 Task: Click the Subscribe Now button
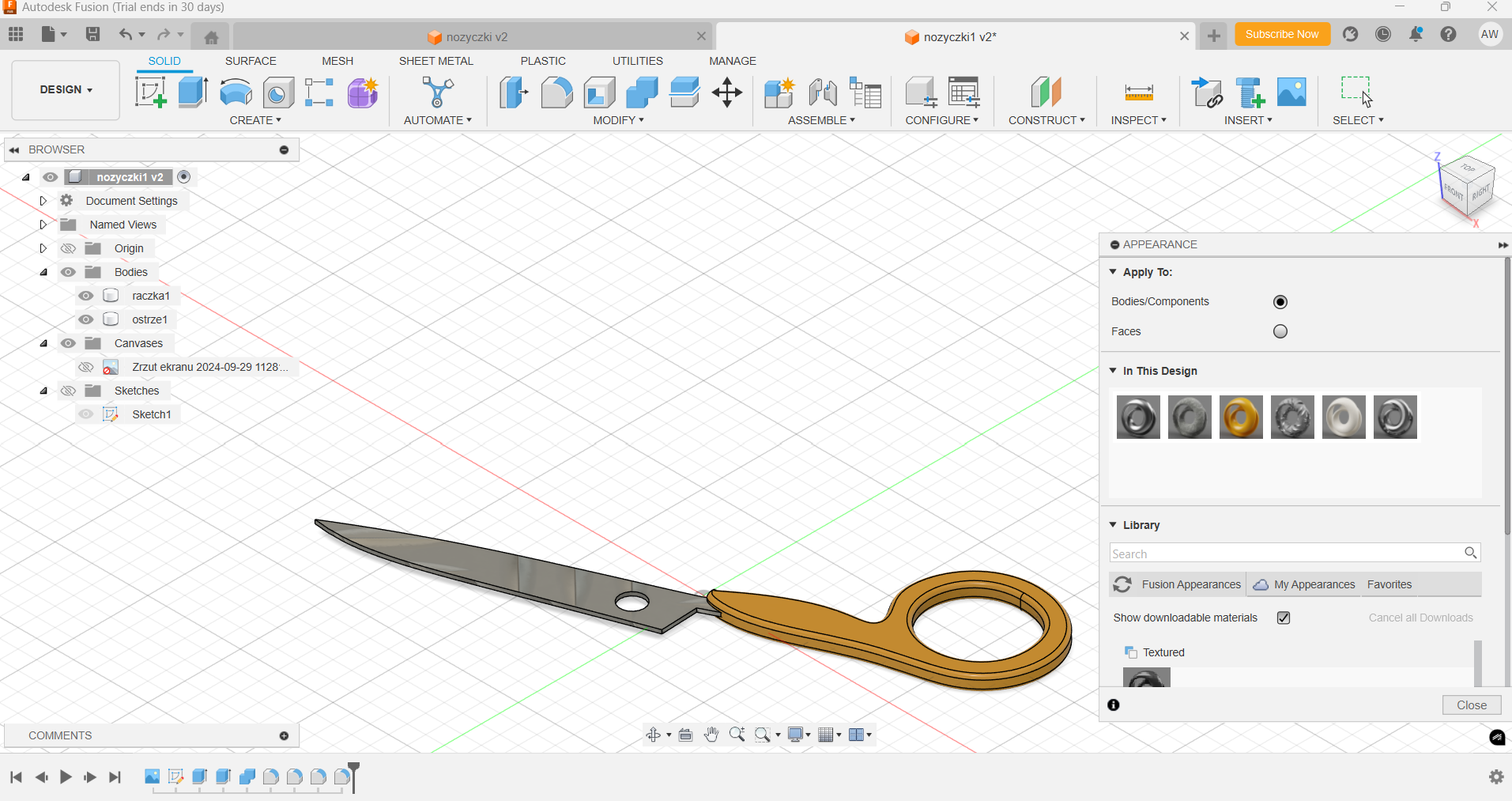point(1282,34)
